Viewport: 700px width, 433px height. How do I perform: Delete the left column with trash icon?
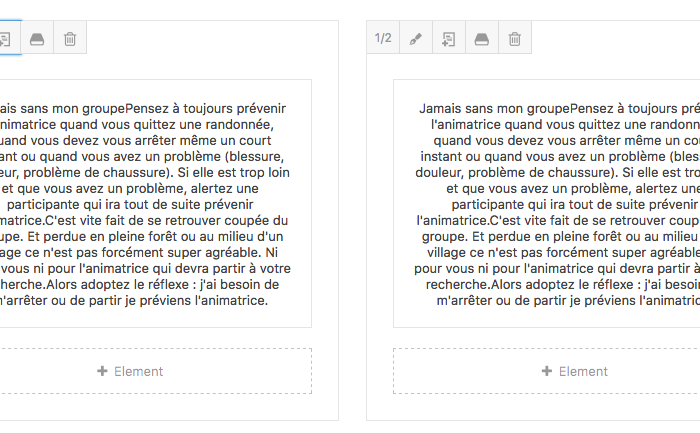70,39
